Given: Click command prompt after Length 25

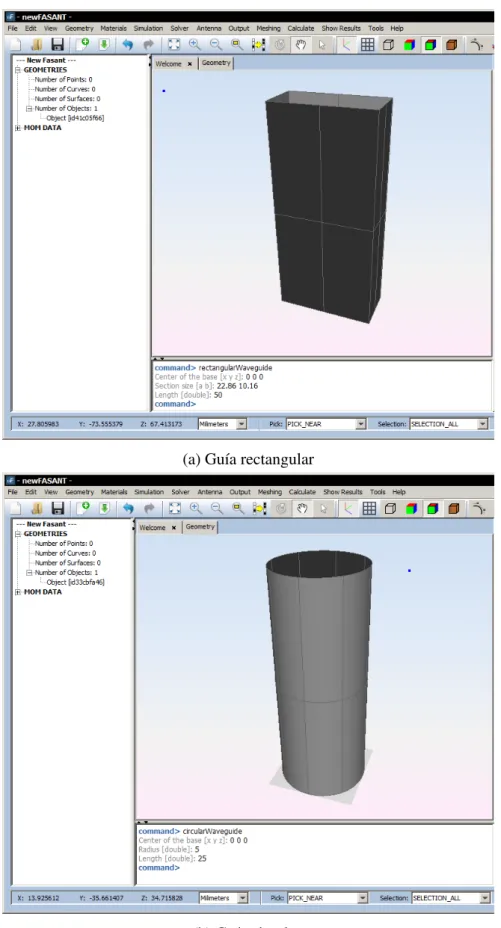Looking at the screenshot, I should point(159,868).
